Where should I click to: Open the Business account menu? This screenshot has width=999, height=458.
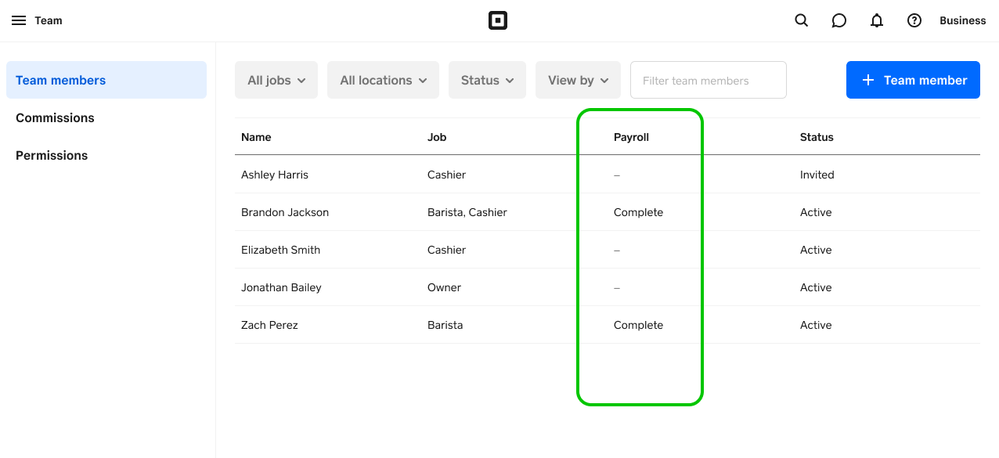962,20
